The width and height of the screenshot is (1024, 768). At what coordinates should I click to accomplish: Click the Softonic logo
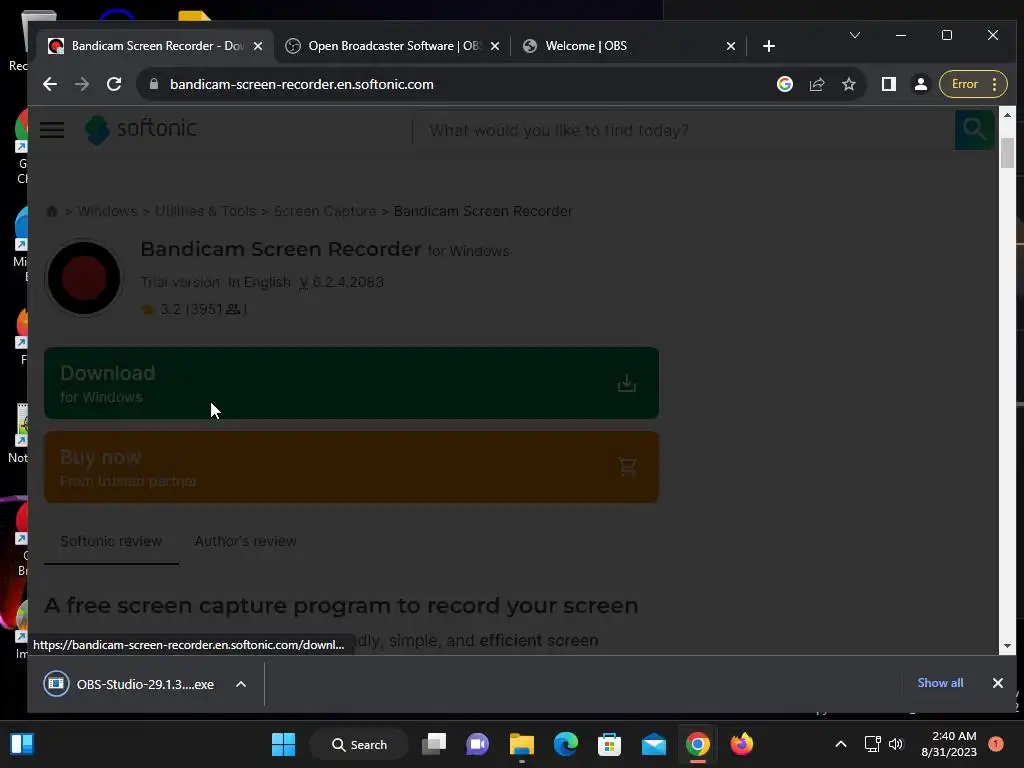[x=140, y=129]
